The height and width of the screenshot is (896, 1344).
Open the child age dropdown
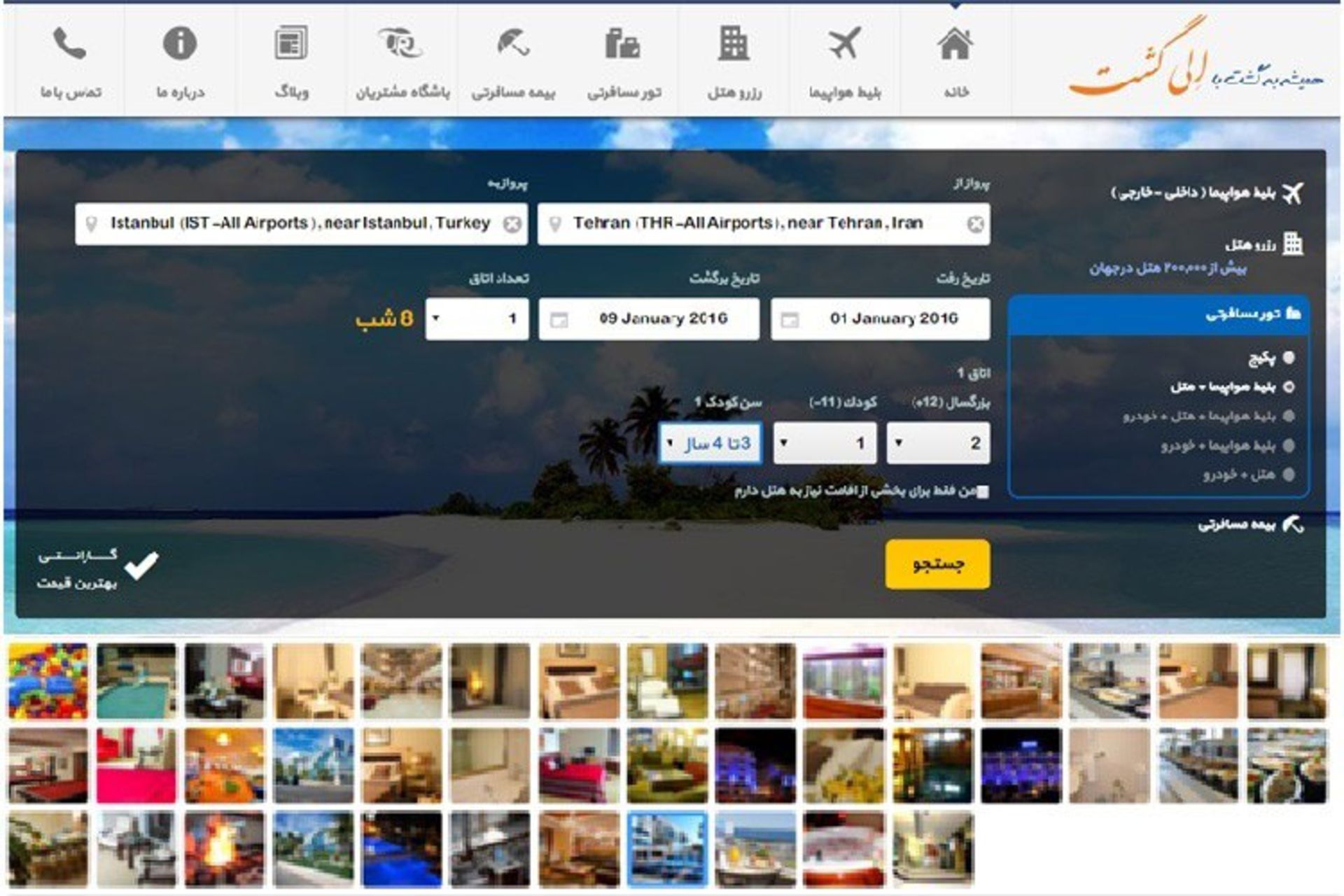coord(710,443)
